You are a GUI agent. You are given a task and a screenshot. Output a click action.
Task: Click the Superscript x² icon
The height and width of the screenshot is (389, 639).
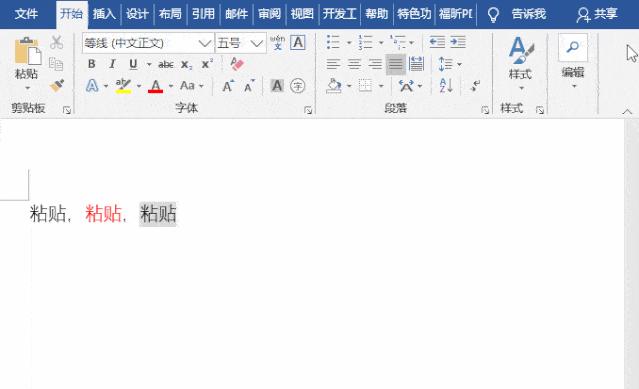tap(207, 64)
